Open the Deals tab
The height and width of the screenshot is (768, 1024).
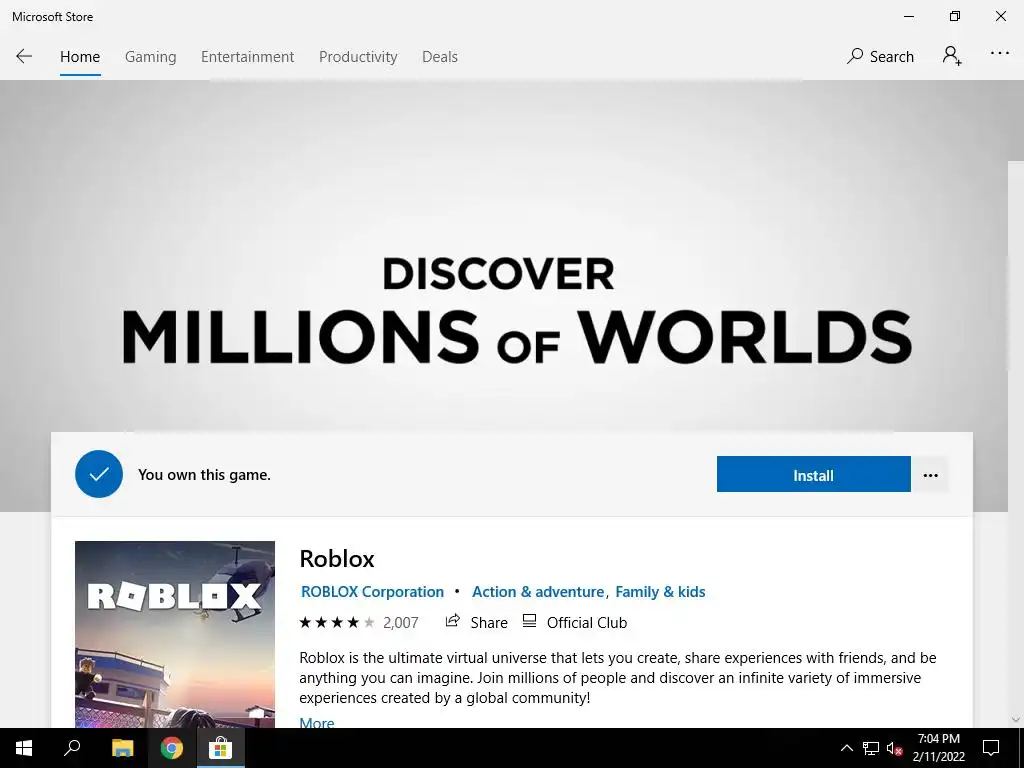click(x=440, y=57)
